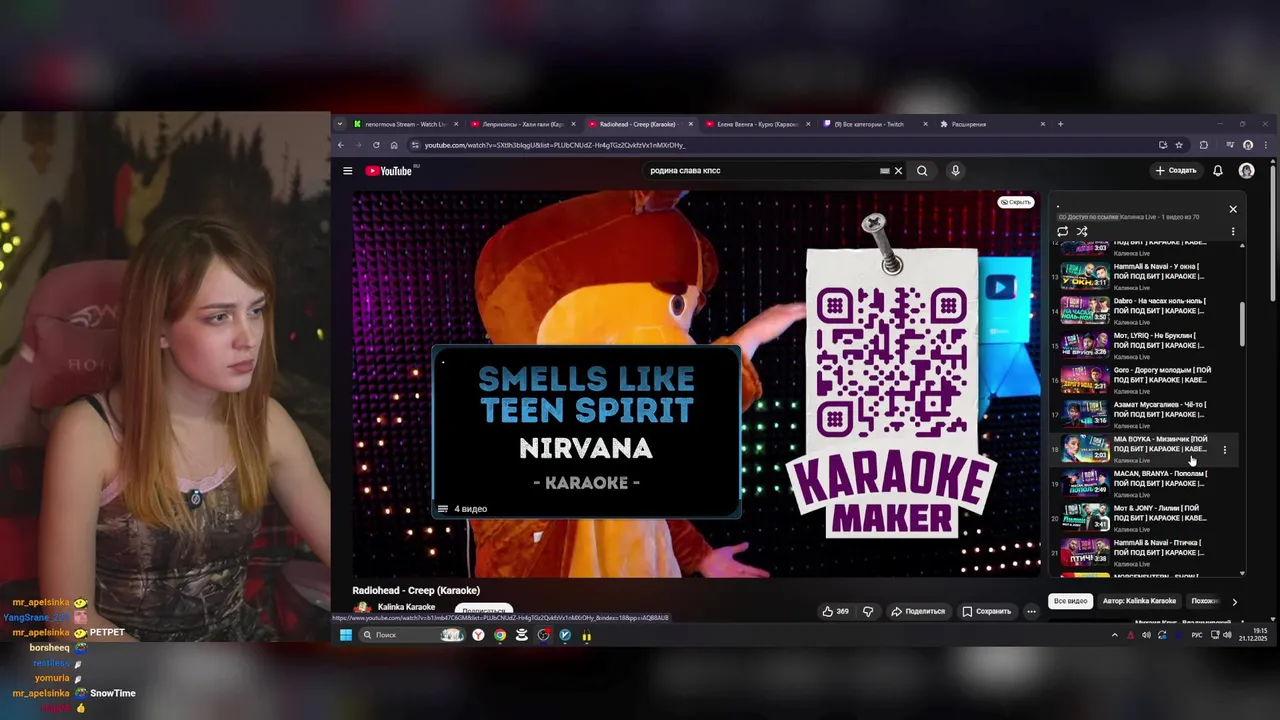Switch to the Radiohead - Creep (Karaoke) tab

tap(639, 124)
